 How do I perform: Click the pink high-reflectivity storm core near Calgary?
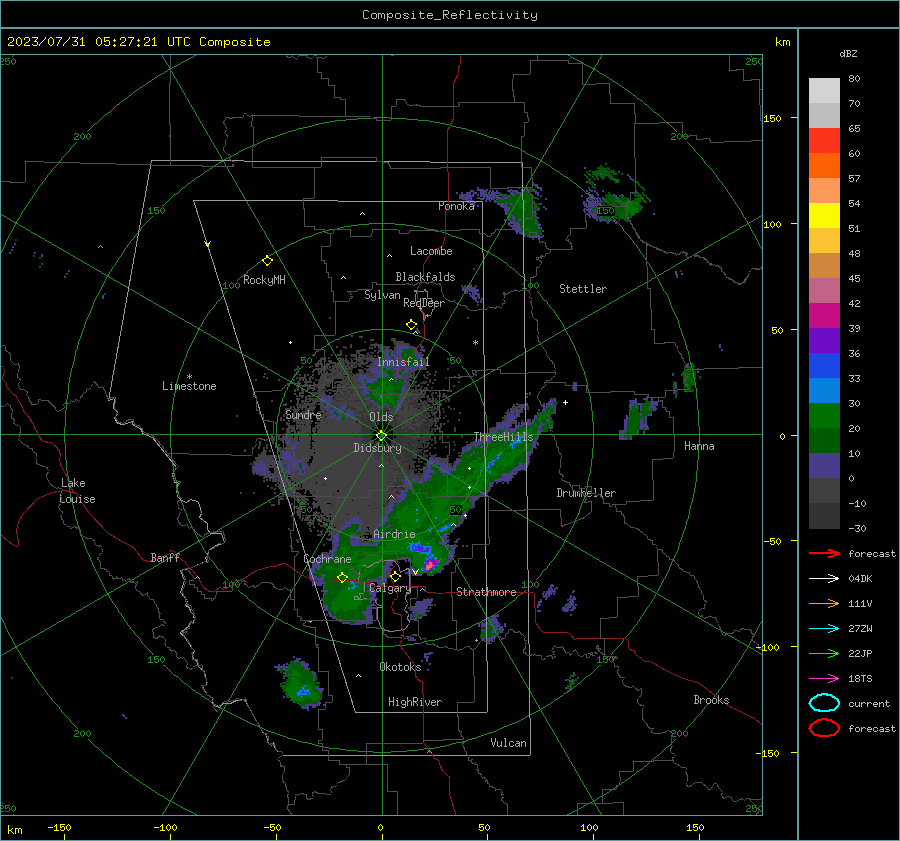point(430,564)
